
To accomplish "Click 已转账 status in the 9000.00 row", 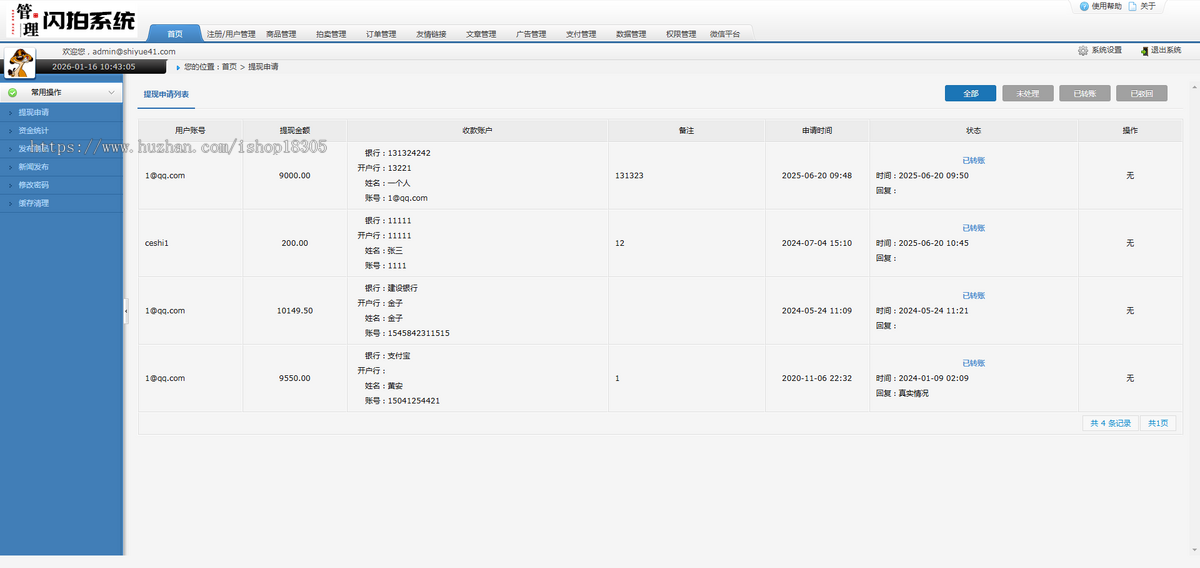I will coord(973,160).
